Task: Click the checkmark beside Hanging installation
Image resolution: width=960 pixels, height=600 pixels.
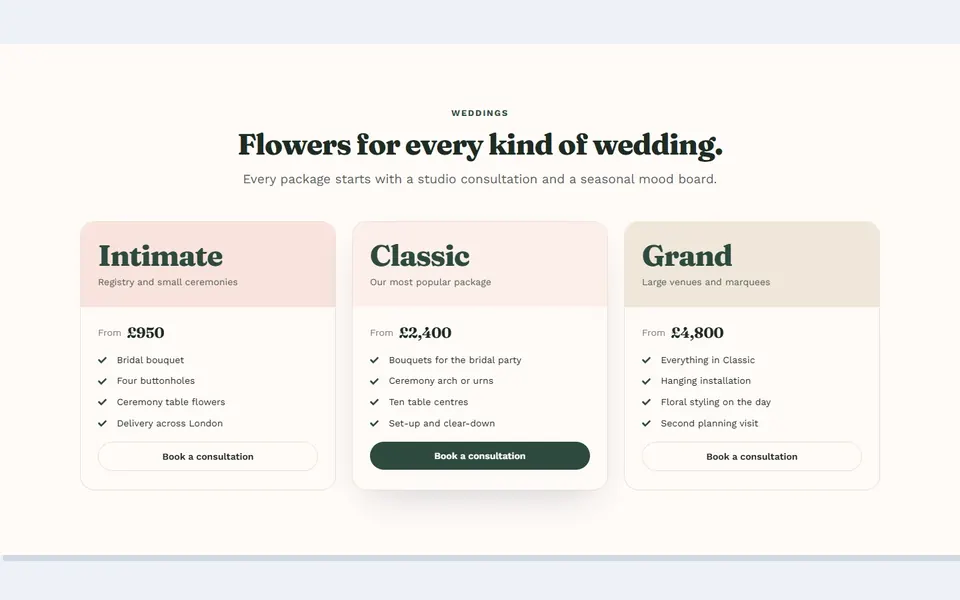Action: (646, 381)
